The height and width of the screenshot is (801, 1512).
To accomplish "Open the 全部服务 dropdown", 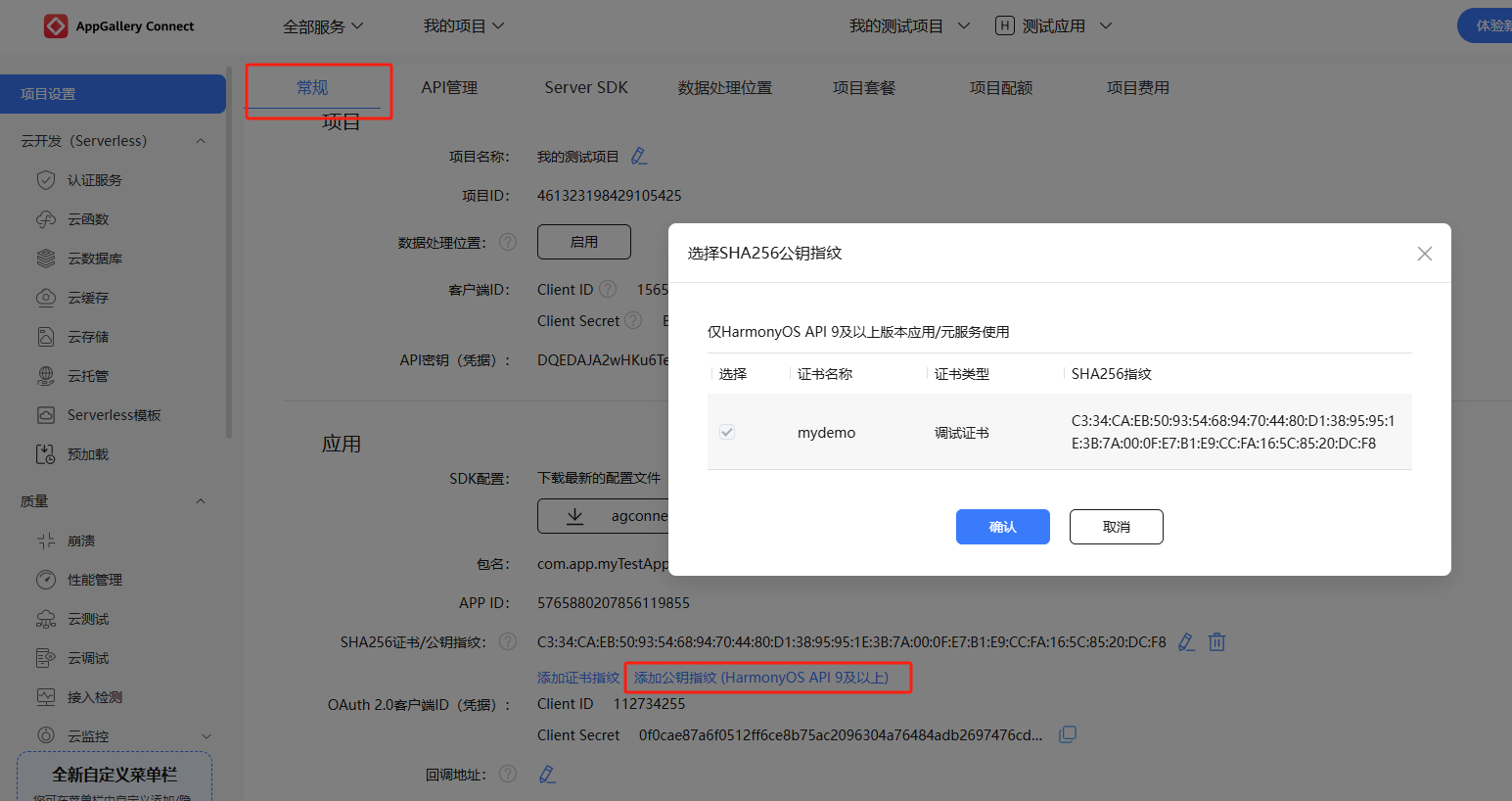I will tap(323, 26).
